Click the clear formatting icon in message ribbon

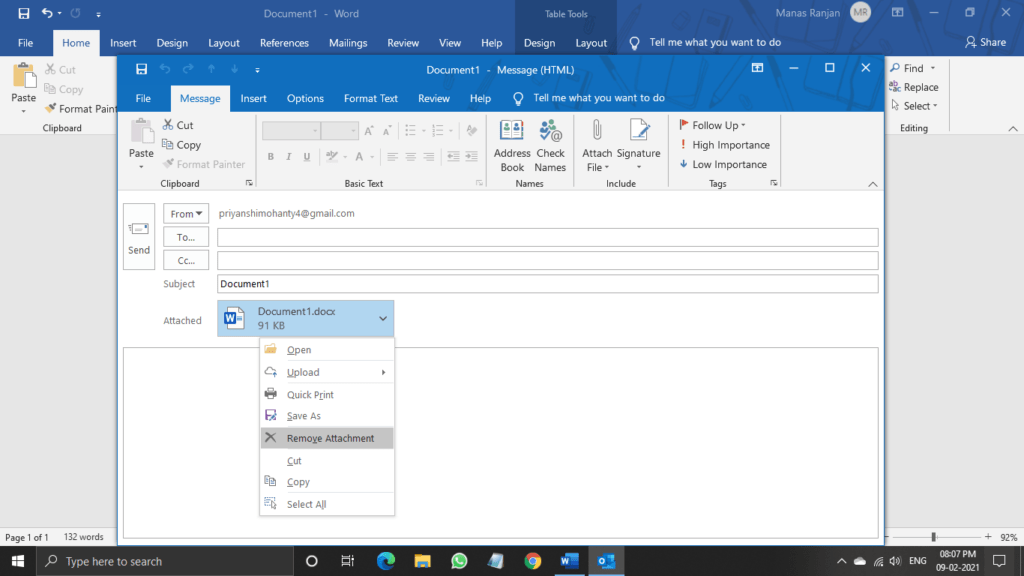(x=472, y=131)
